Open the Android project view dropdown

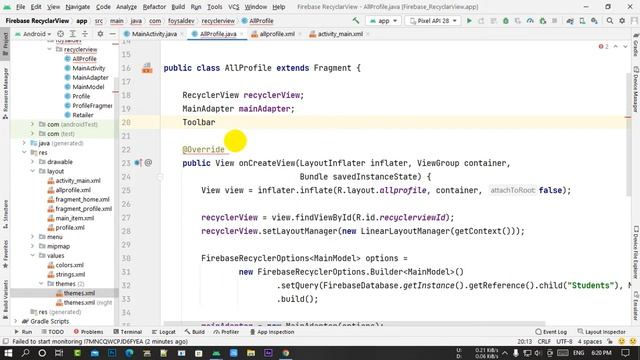[x=33, y=34]
